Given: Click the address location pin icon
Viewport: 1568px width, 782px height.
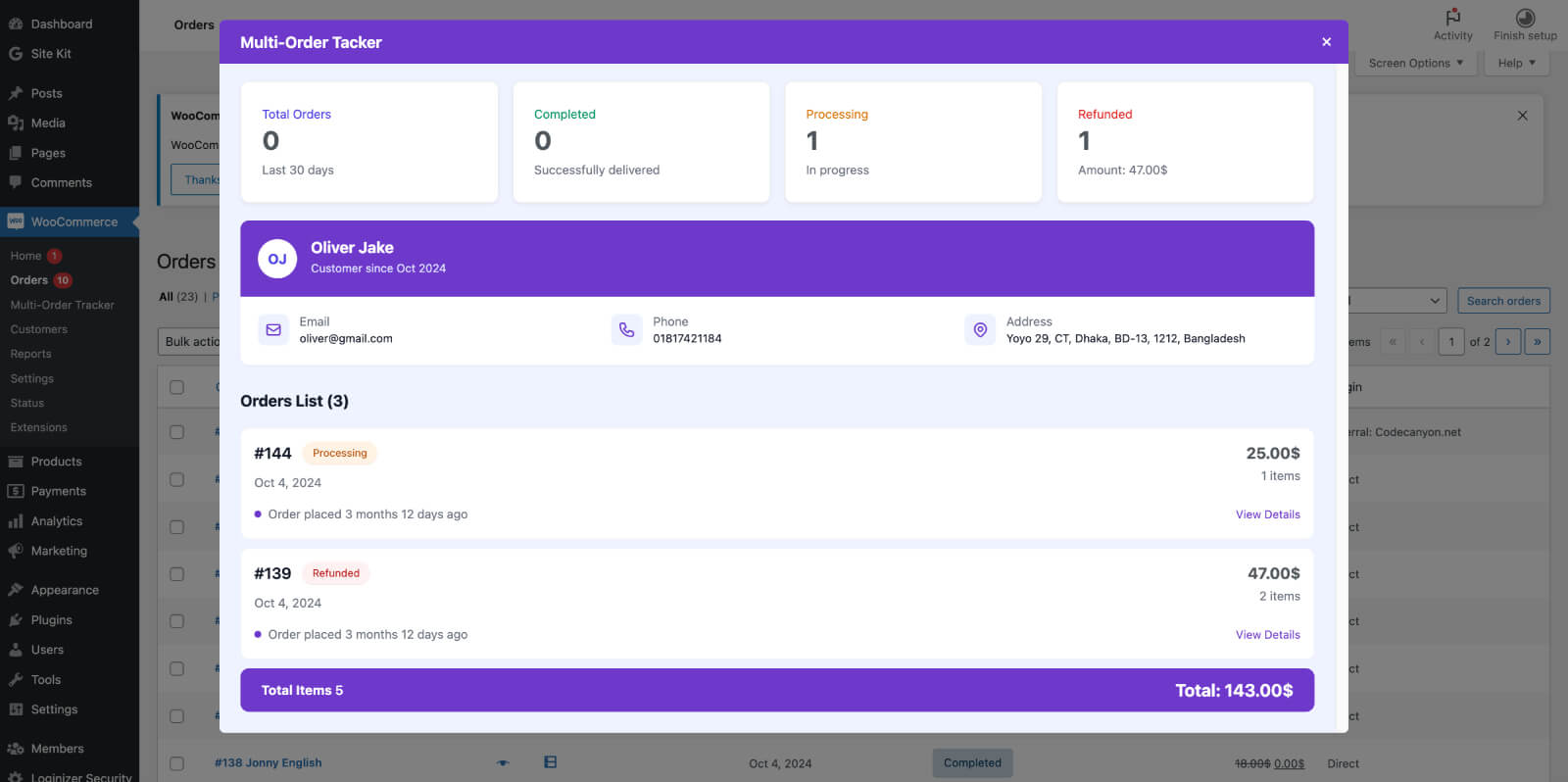Looking at the screenshot, I should coord(980,330).
